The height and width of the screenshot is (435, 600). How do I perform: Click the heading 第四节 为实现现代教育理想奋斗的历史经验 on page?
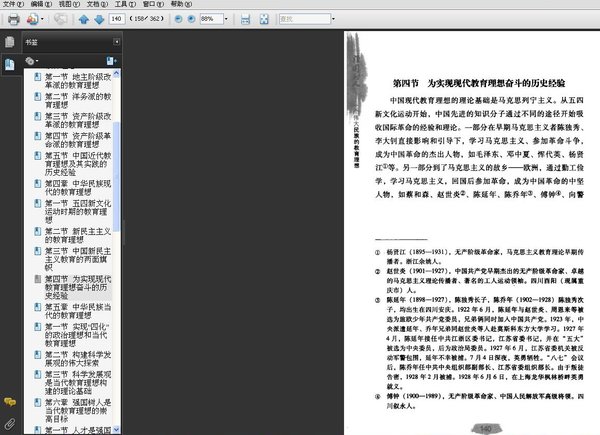(479, 83)
